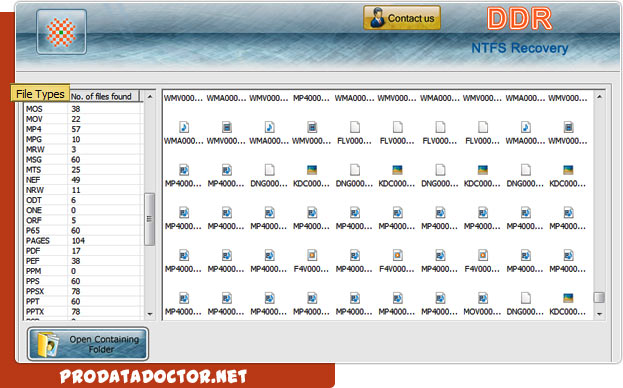Select the PDF file type row
Viewport: 623px width, 388px height.
click(83, 251)
